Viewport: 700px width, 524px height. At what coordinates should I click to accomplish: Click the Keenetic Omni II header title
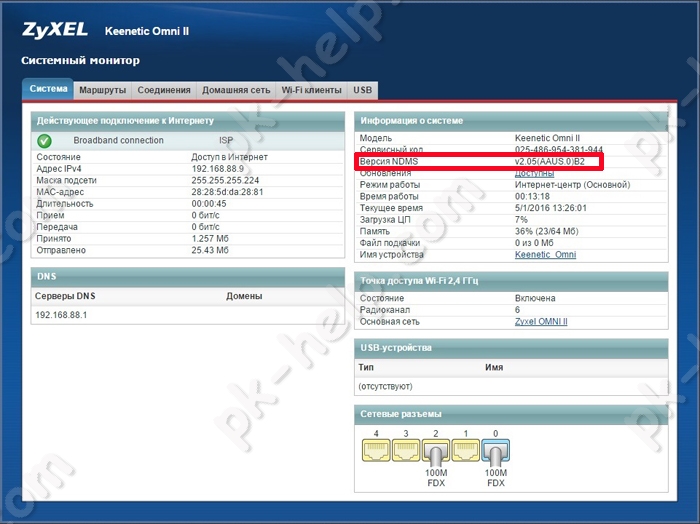(x=147, y=31)
